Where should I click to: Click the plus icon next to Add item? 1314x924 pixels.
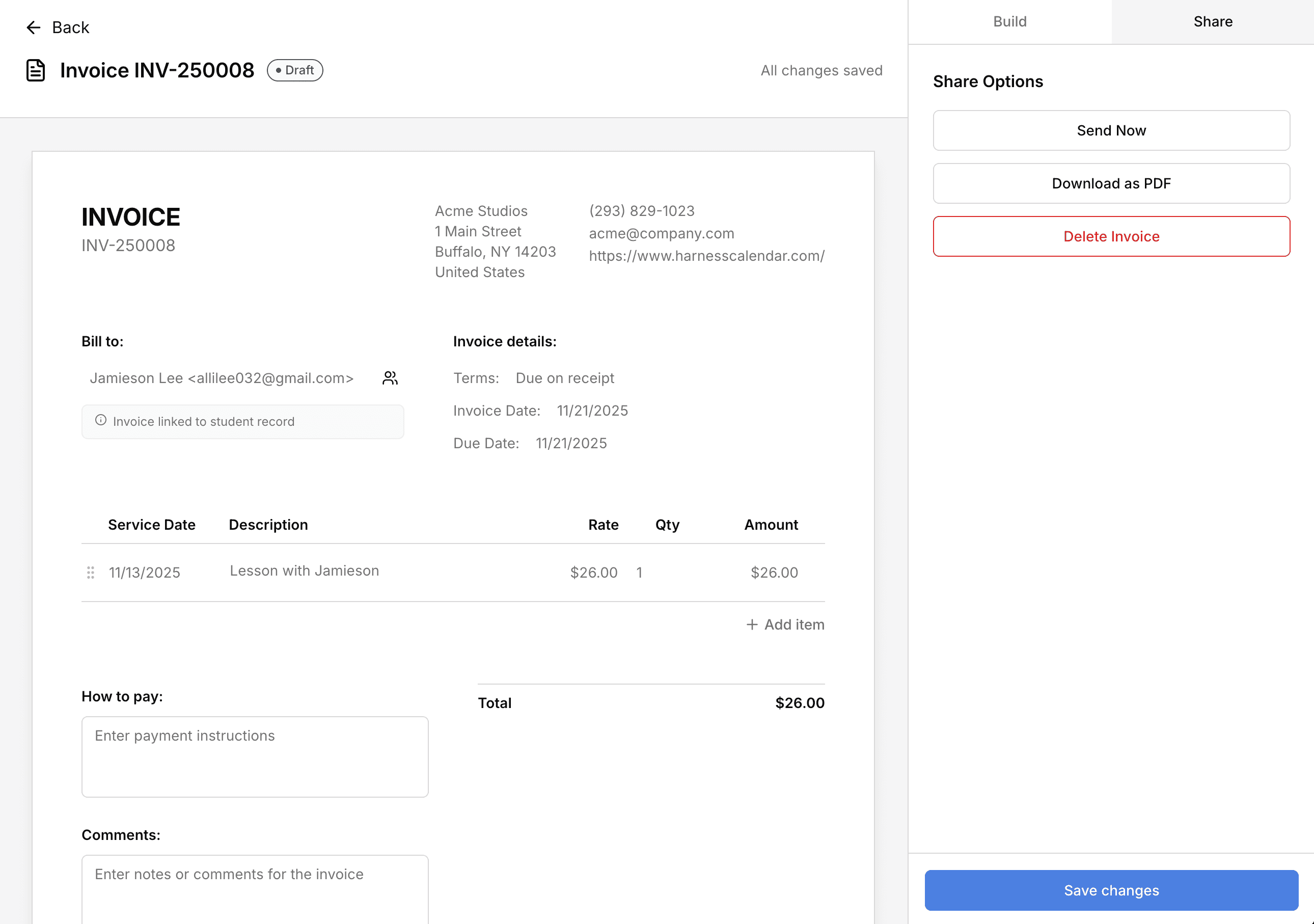point(752,624)
